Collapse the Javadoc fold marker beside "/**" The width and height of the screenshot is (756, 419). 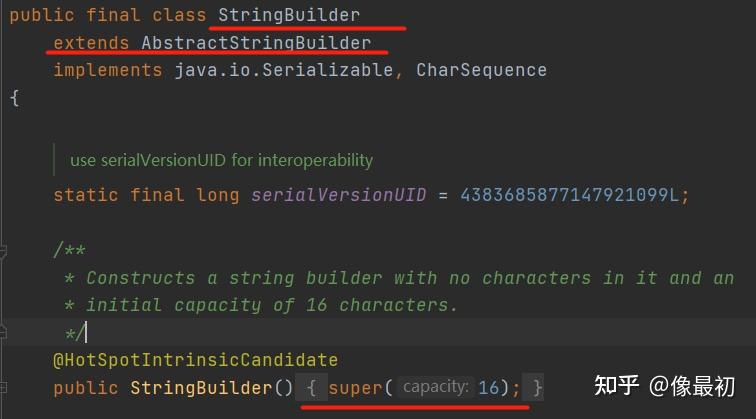tap(5, 251)
